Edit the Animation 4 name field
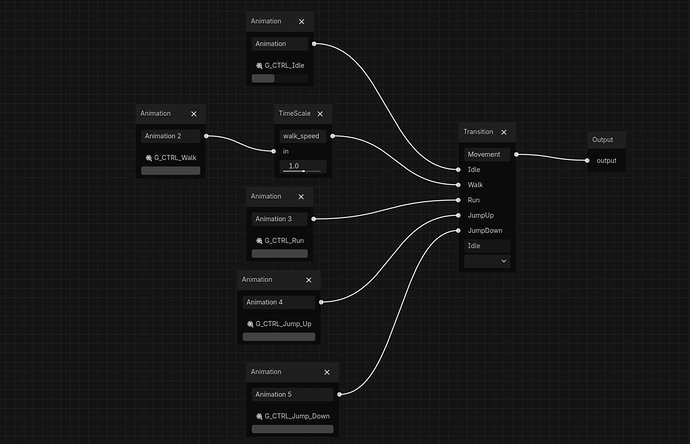The image size is (690, 444). pyautogui.click(x=279, y=302)
